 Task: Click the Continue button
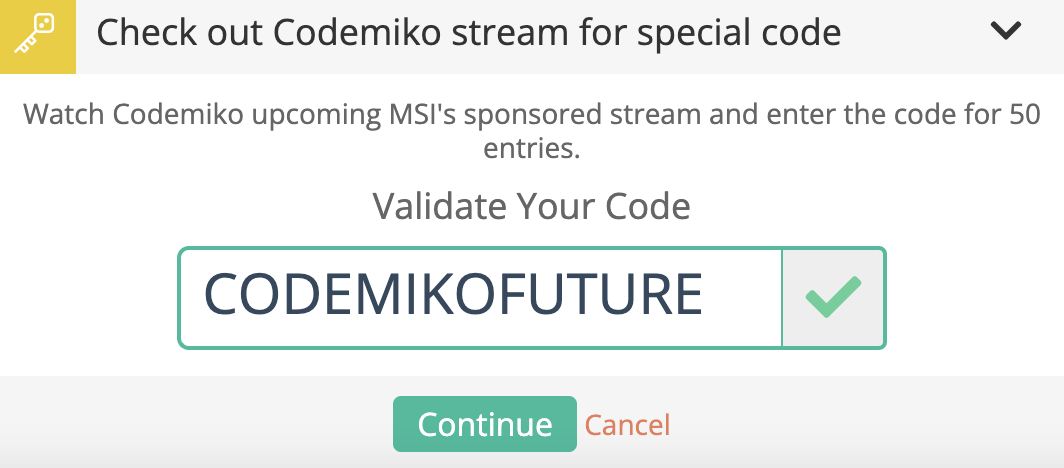click(484, 424)
